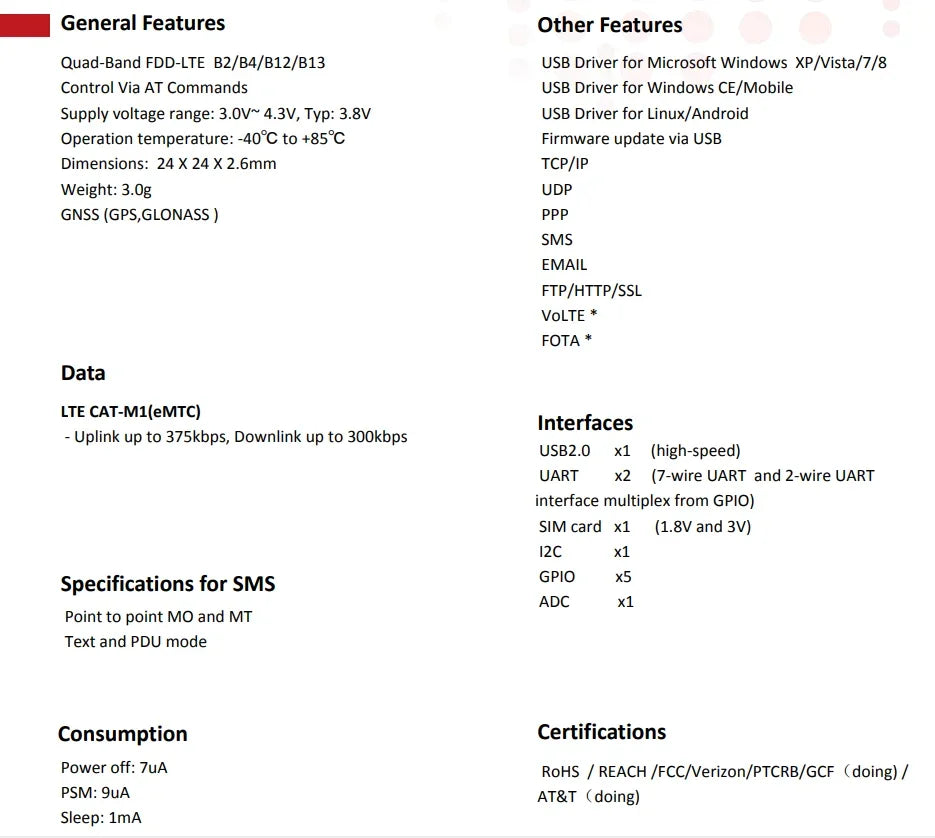Click the Uplink up to 375kbps line
The width and height of the screenshot is (935, 838).
tap(236, 437)
